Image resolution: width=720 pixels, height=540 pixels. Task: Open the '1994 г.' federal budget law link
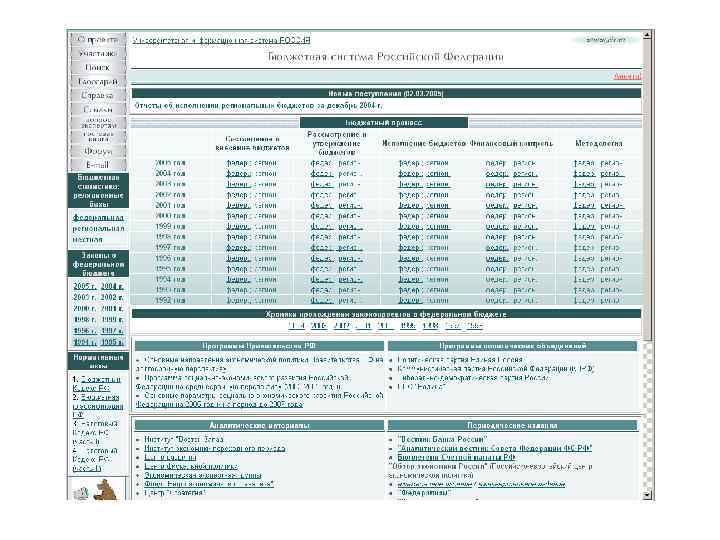84,342
